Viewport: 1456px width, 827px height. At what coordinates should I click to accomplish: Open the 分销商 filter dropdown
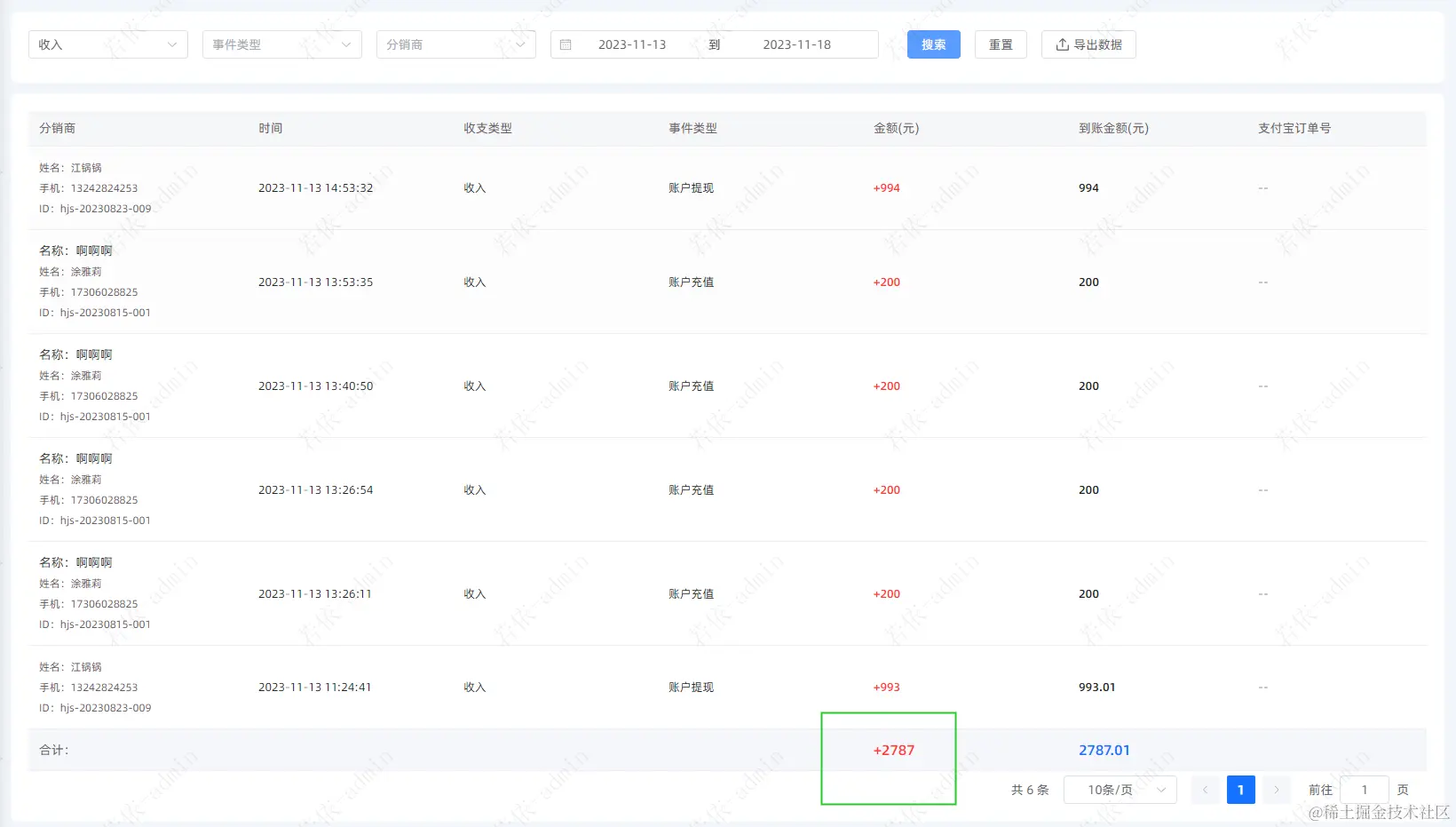[456, 44]
